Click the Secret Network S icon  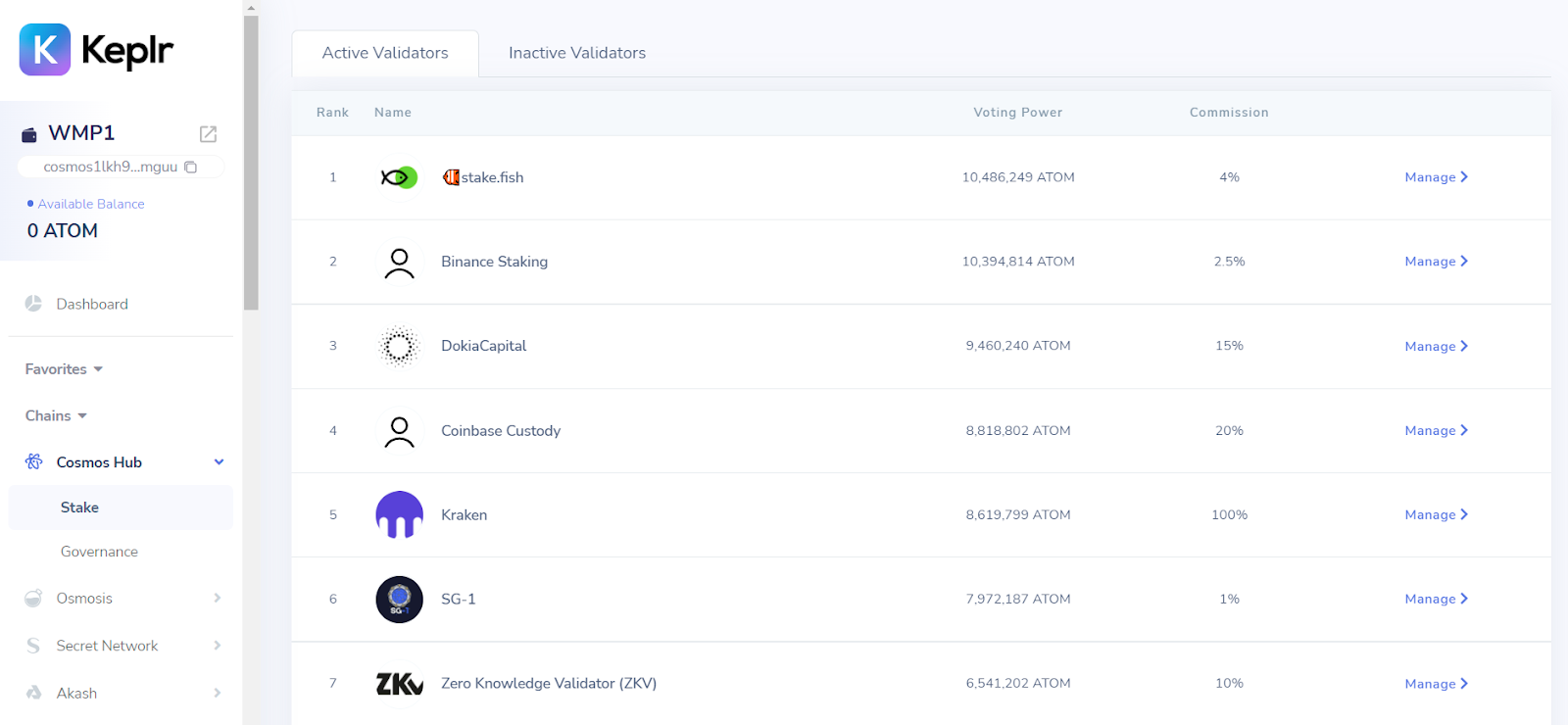click(33, 646)
